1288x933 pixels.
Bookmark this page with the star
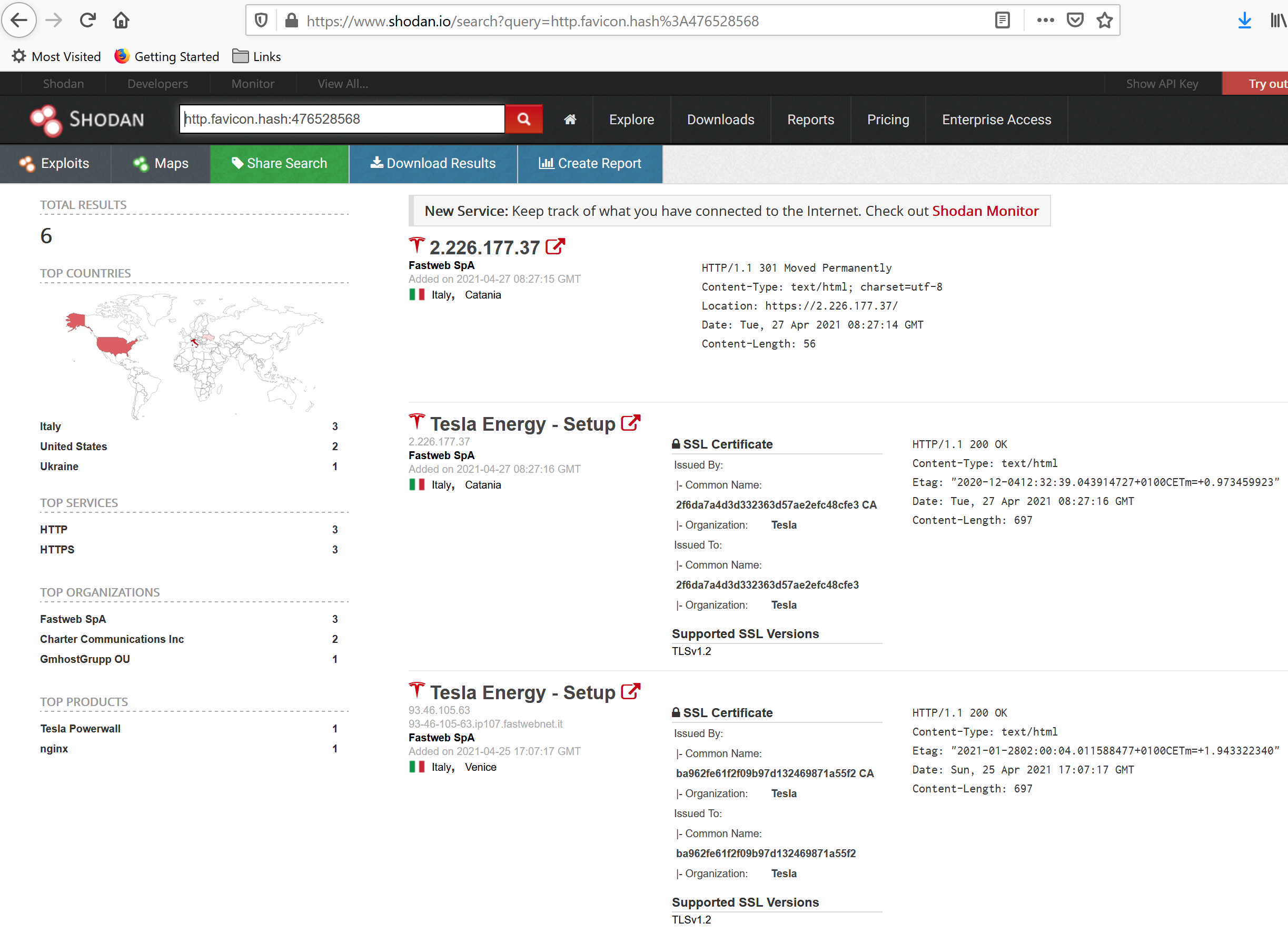coord(1105,21)
